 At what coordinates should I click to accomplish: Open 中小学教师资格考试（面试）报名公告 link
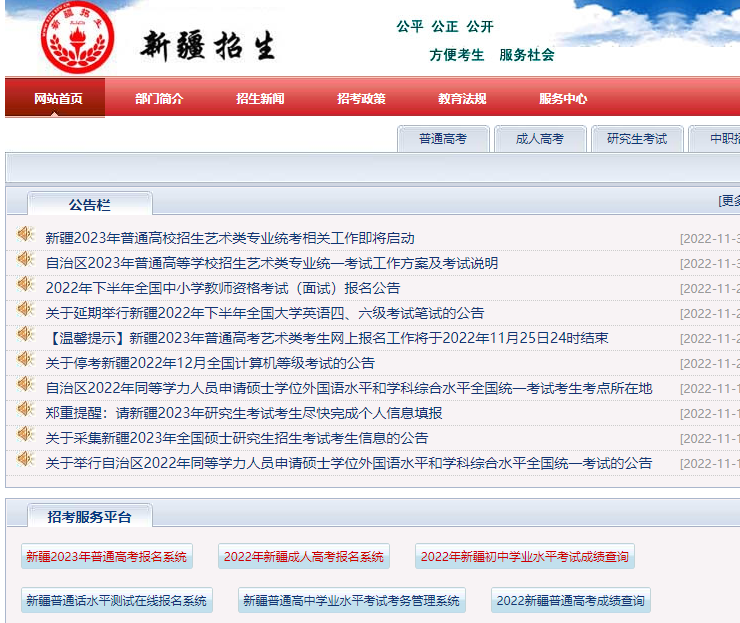(x=223, y=288)
